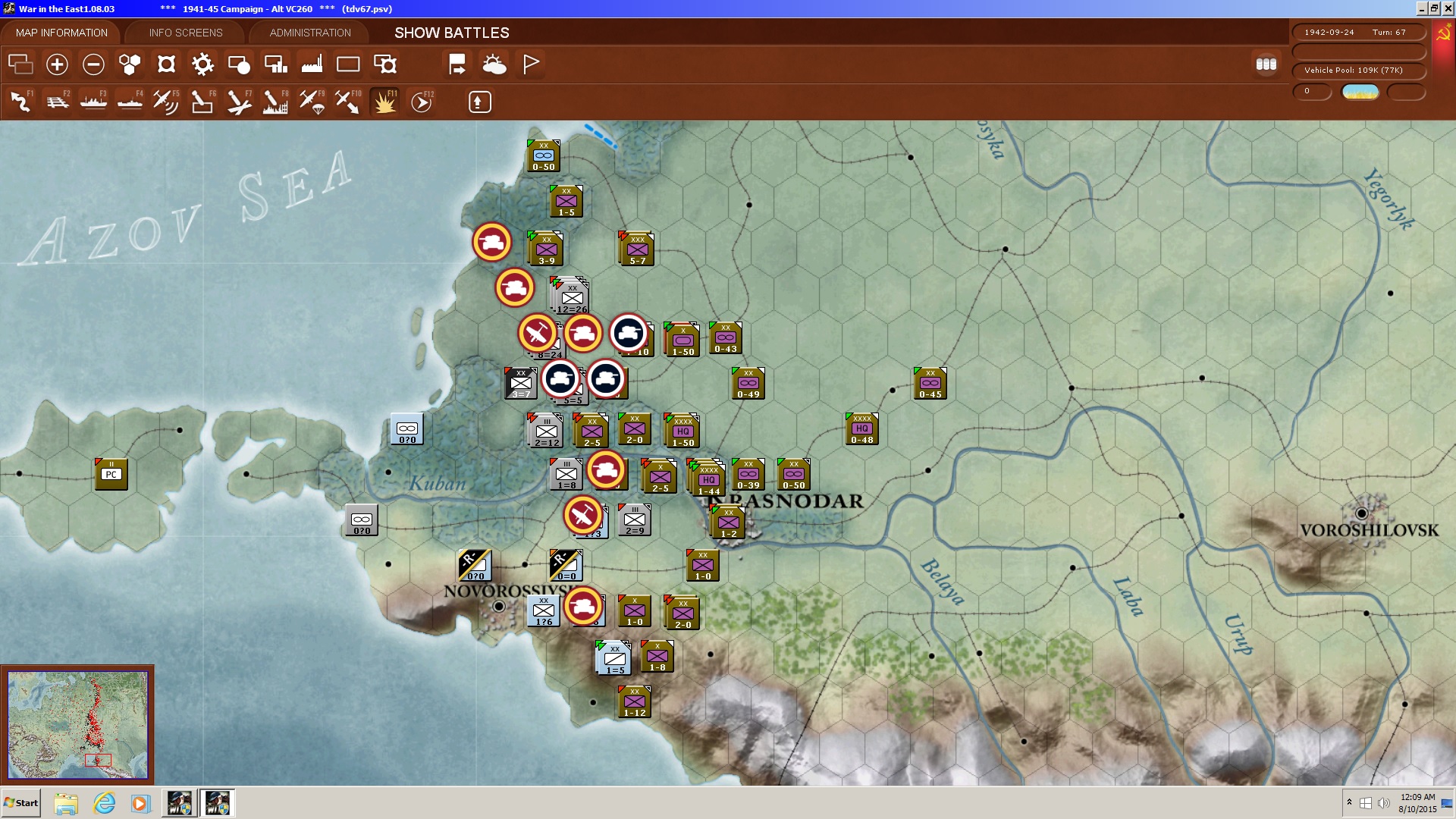Select F5 air recon mode icon
1456x819 pixels.
click(x=166, y=102)
